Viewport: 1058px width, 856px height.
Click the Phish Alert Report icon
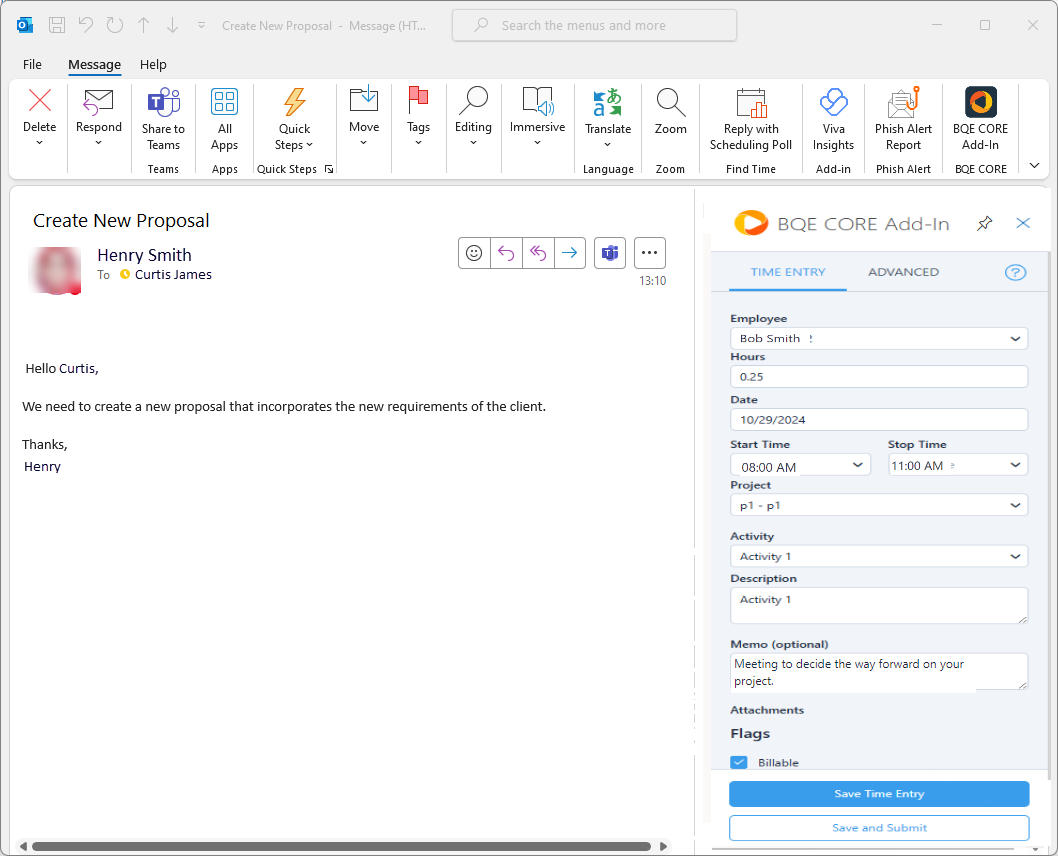[903, 103]
